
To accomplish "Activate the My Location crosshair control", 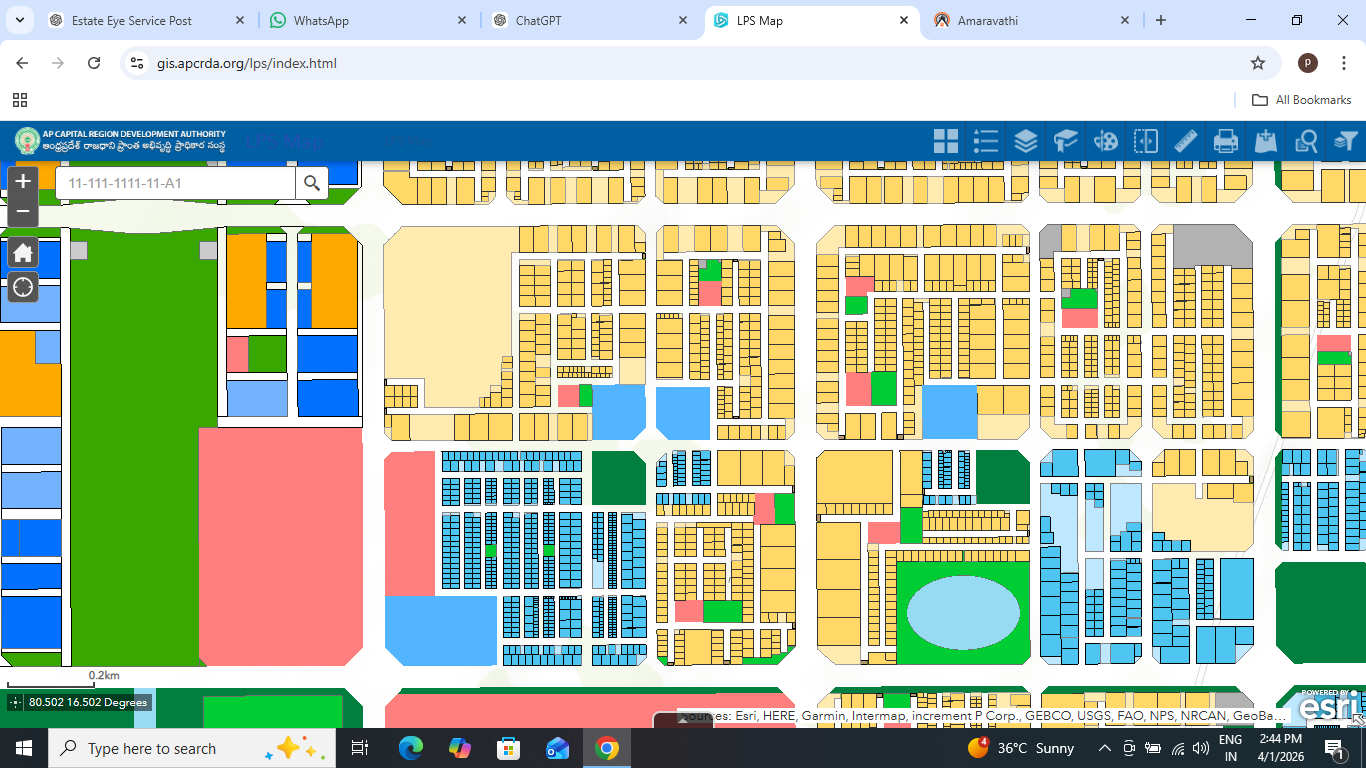I will point(22,287).
